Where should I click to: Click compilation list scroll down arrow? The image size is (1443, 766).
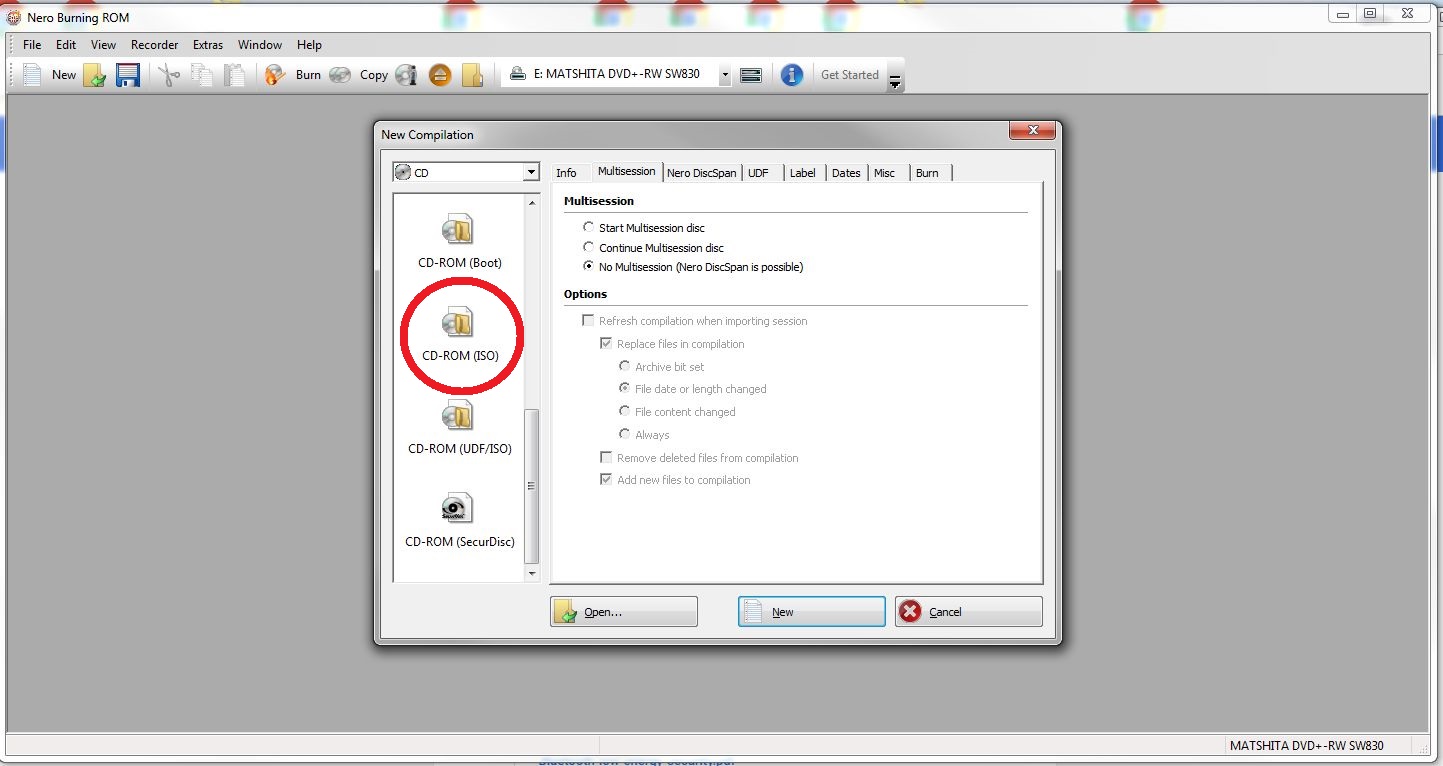click(532, 574)
